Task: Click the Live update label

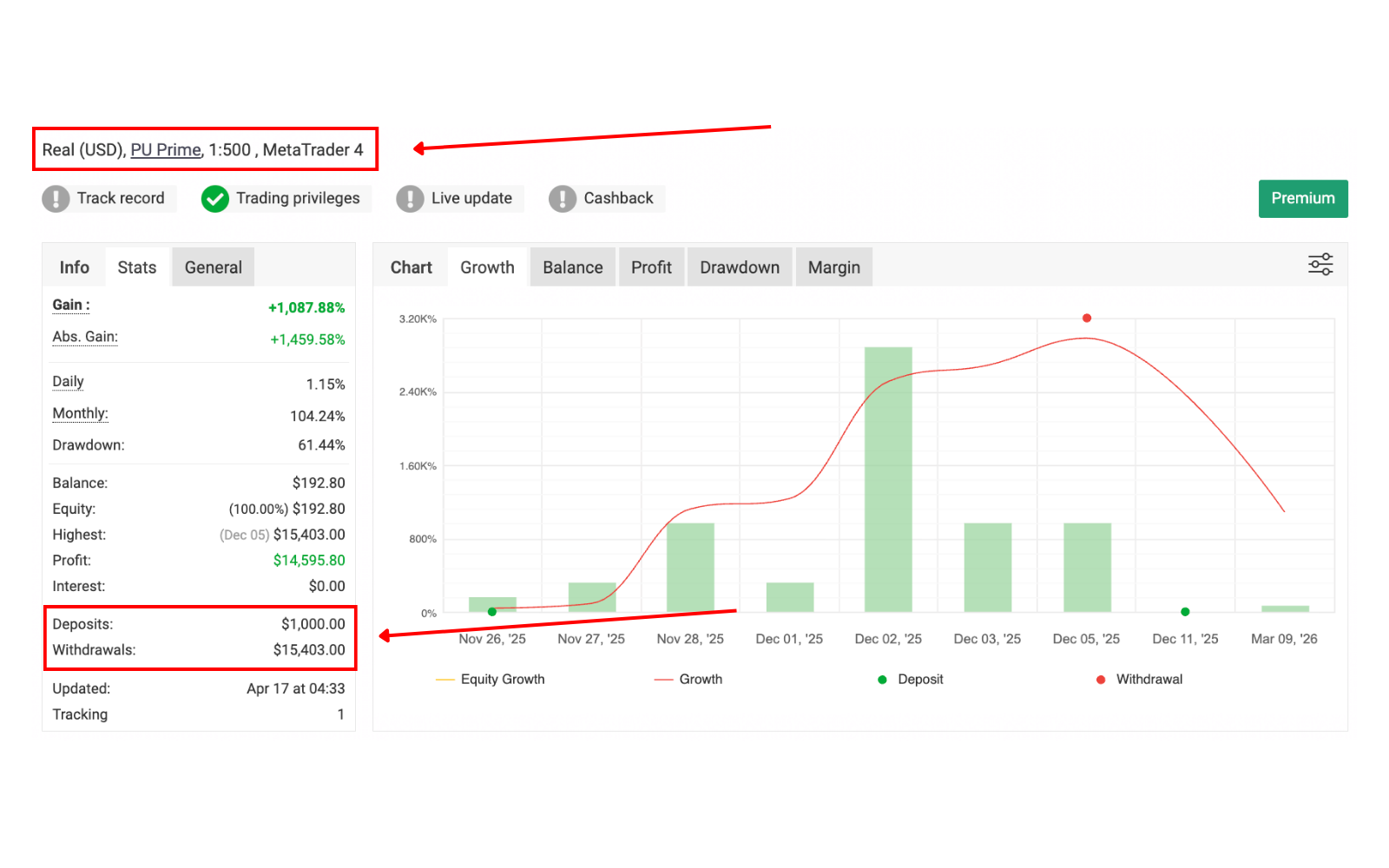Action: click(471, 198)
